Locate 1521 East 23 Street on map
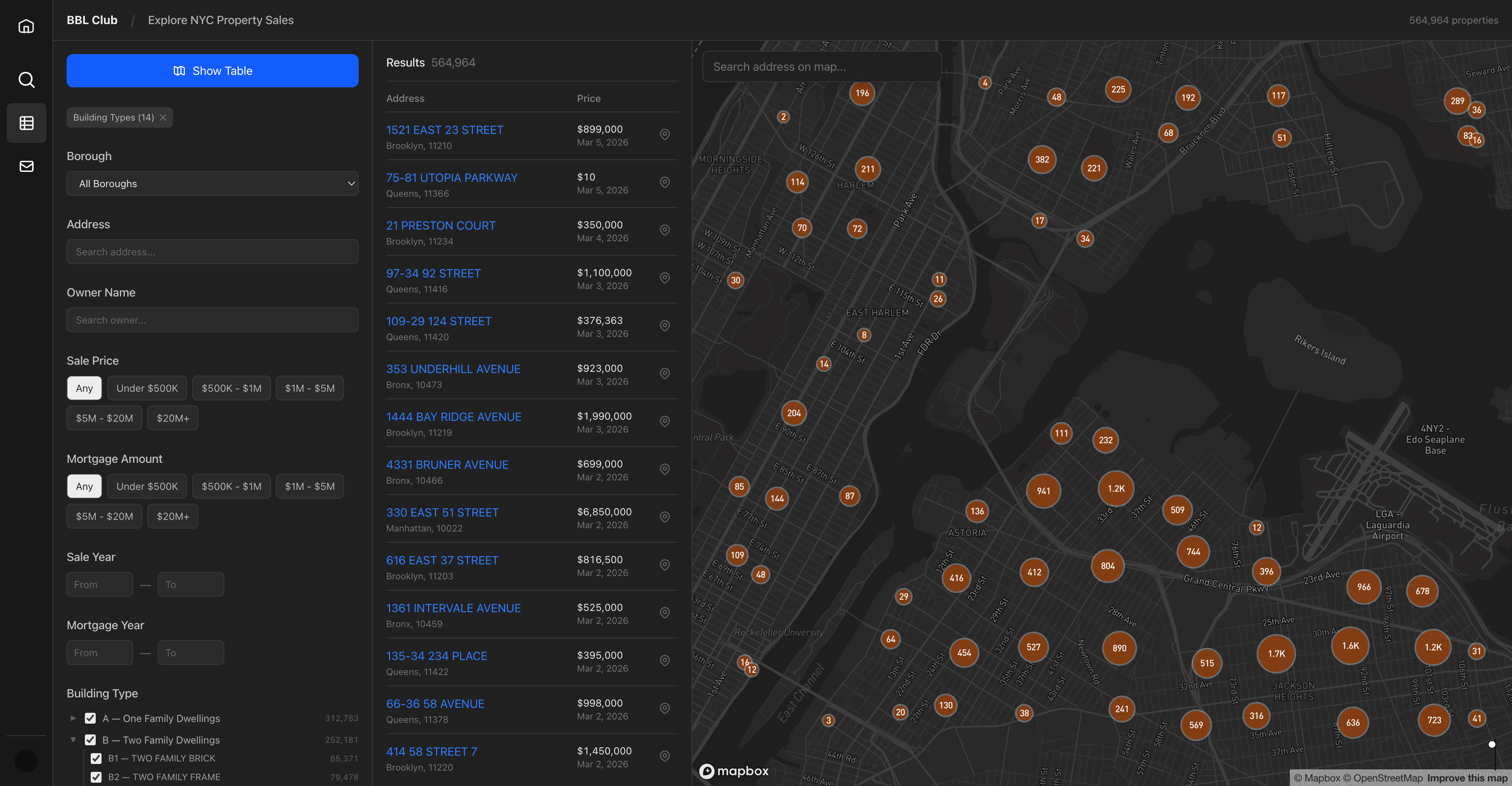Image resolution: width=1512 pixels, height=786 pixels. 664,134
